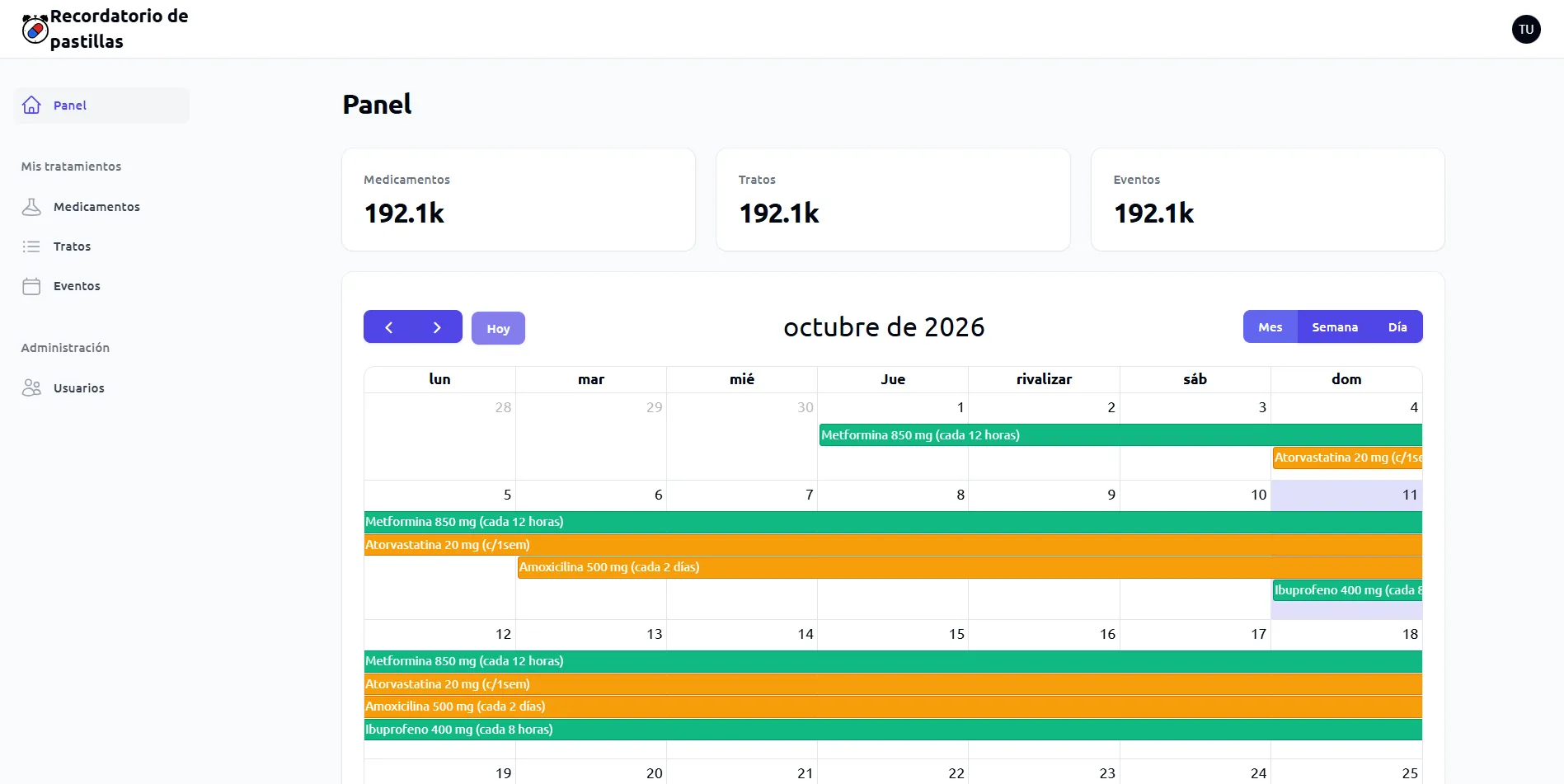Go to the next month
The height and width of the screenshot is (784, 1564).
438,327
